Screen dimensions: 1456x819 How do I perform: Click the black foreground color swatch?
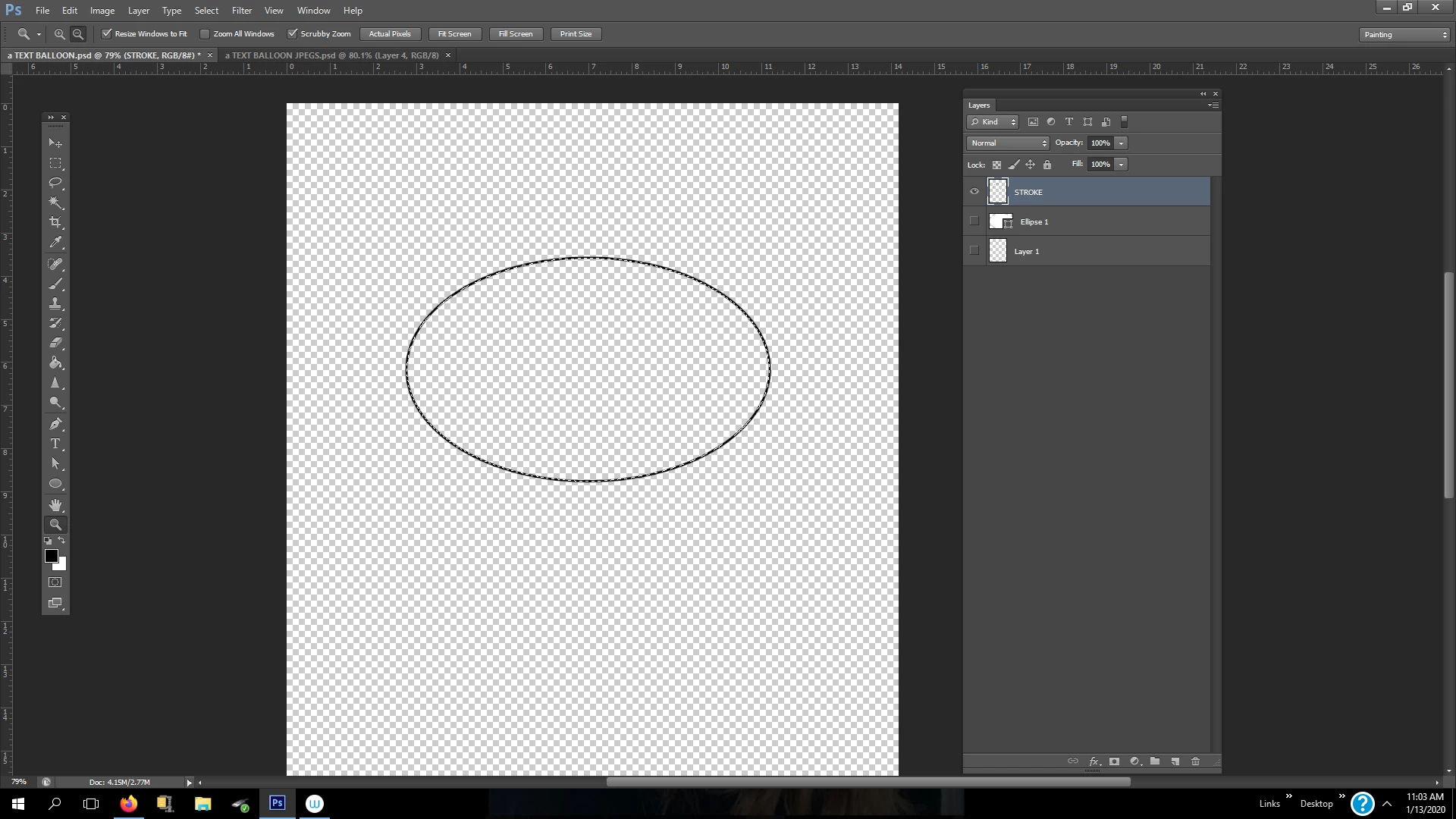[x=51, y=556]
